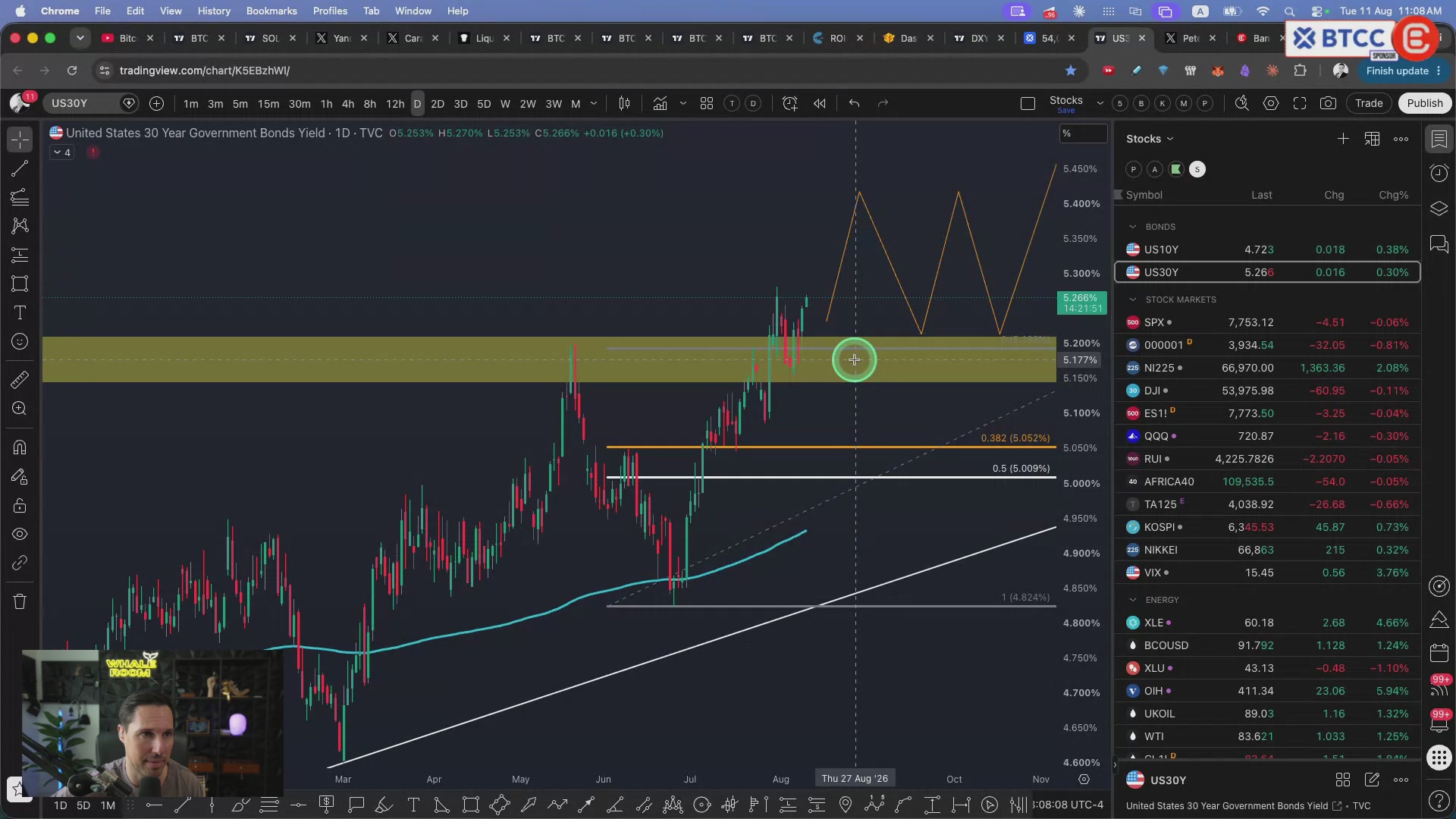Click the Trade button

pyautogui.click(x=1369, y=103)
